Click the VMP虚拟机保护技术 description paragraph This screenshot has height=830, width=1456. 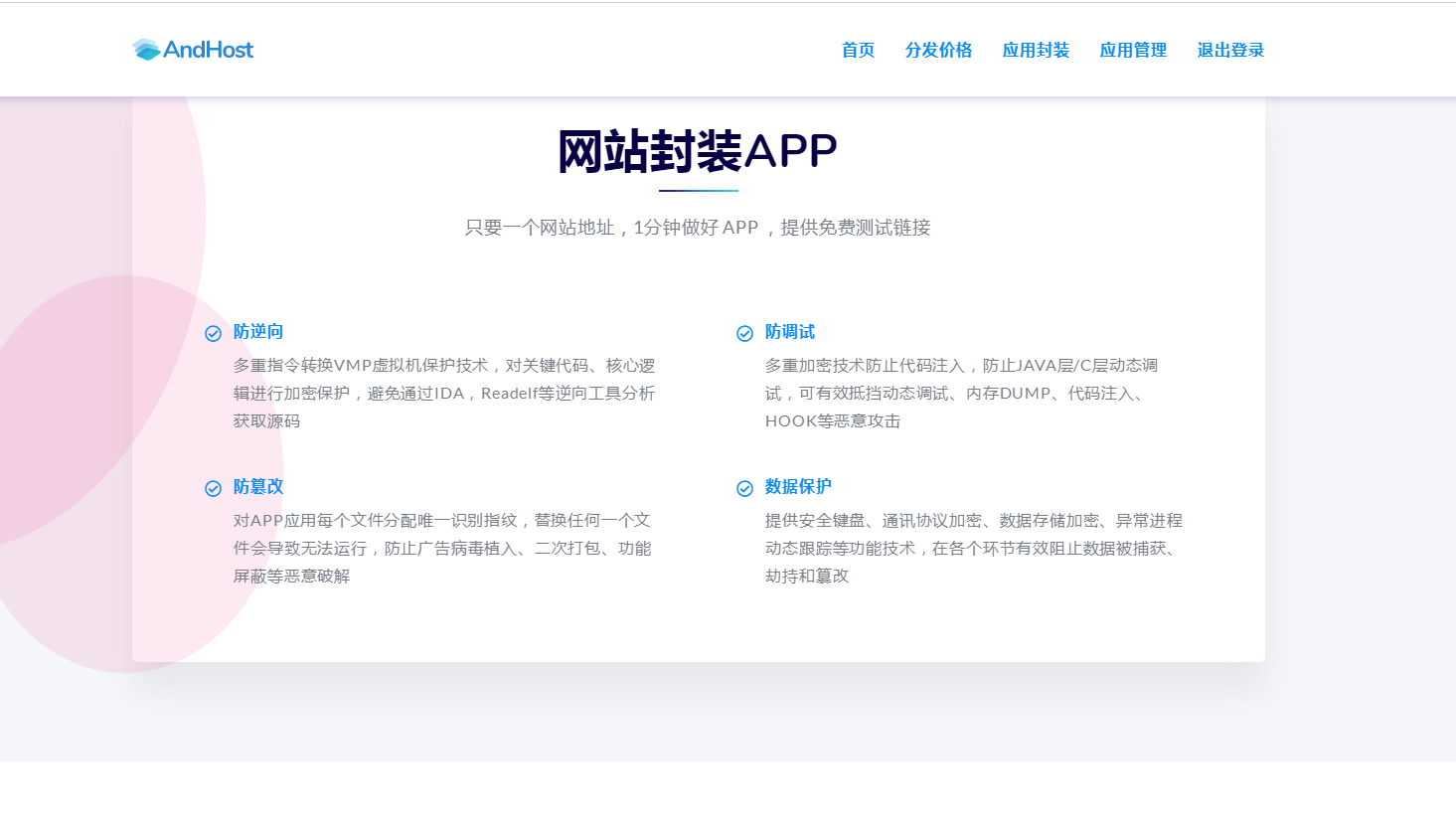tap(444, 394)
